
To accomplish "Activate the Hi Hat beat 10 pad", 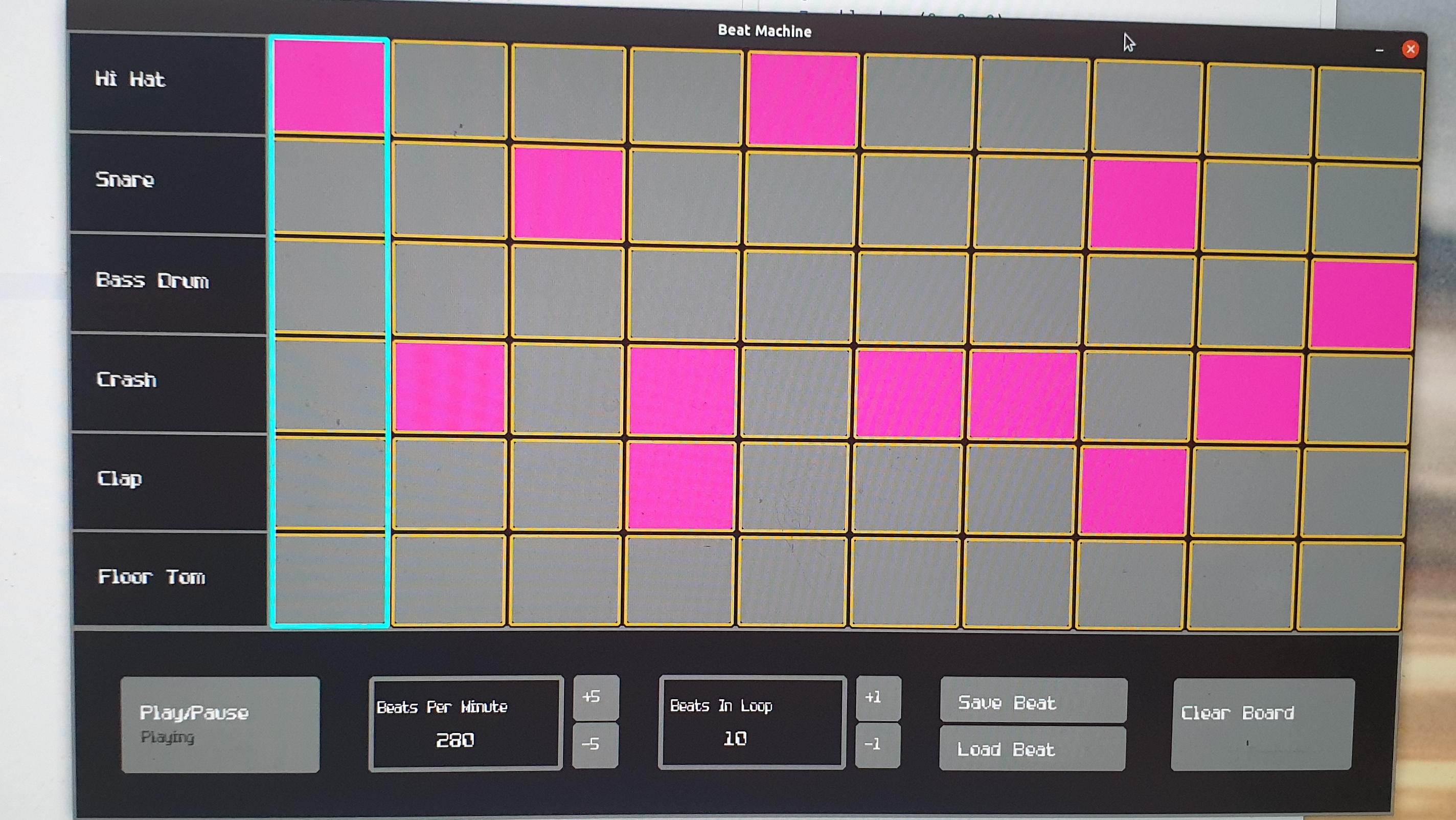I will point(1370,114).
